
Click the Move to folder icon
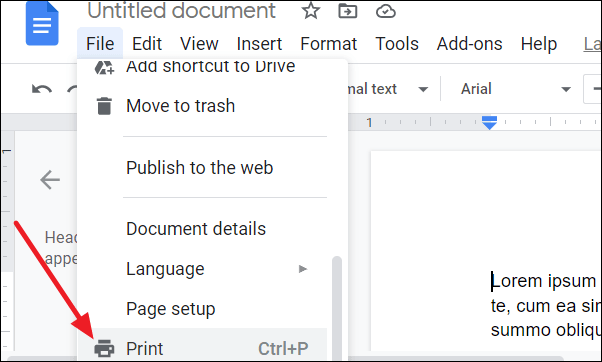[x=347, y=12]
